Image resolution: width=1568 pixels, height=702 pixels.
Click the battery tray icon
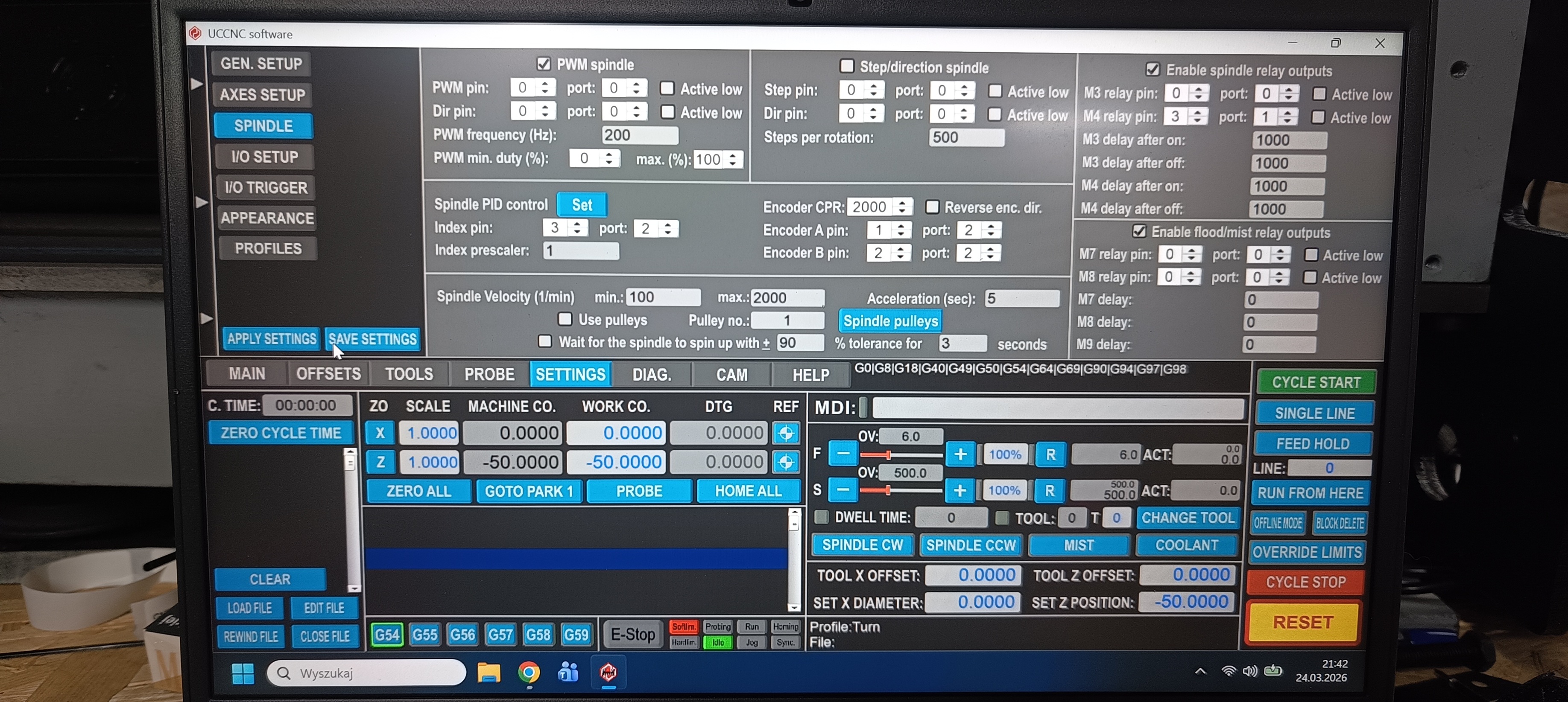[x=1273, y=671]
